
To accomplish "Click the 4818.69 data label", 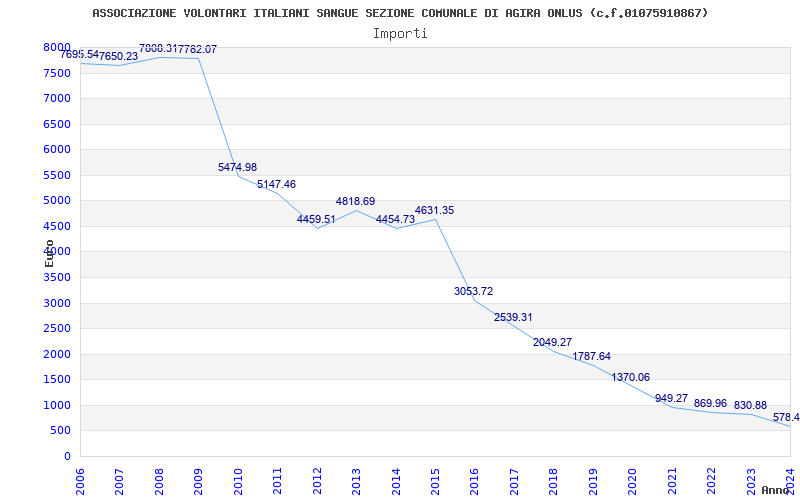I will [x=355, y=202].
